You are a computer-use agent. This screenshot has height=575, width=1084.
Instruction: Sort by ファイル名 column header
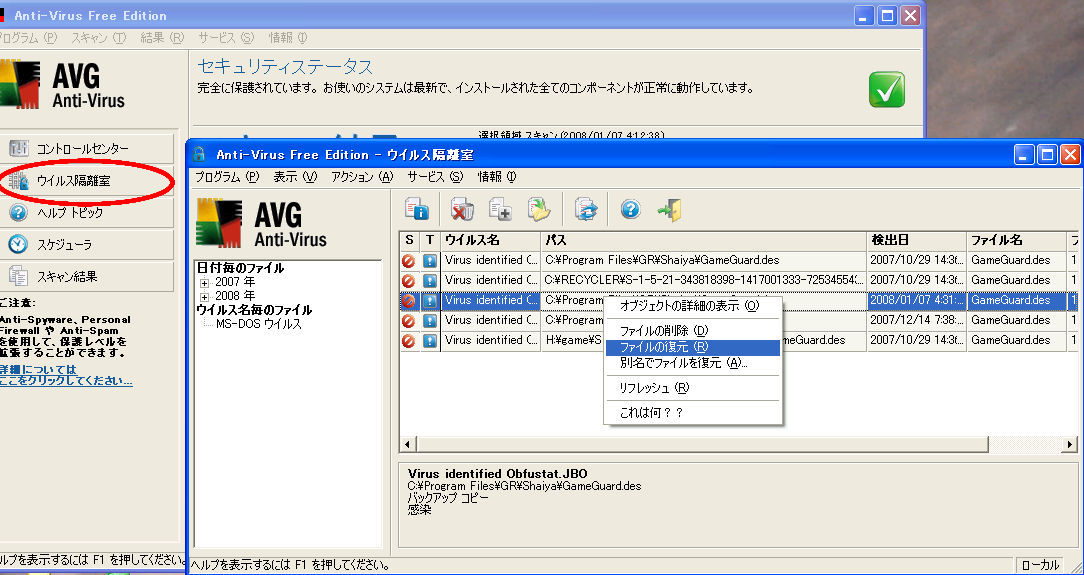click(x=1016, y=241)
